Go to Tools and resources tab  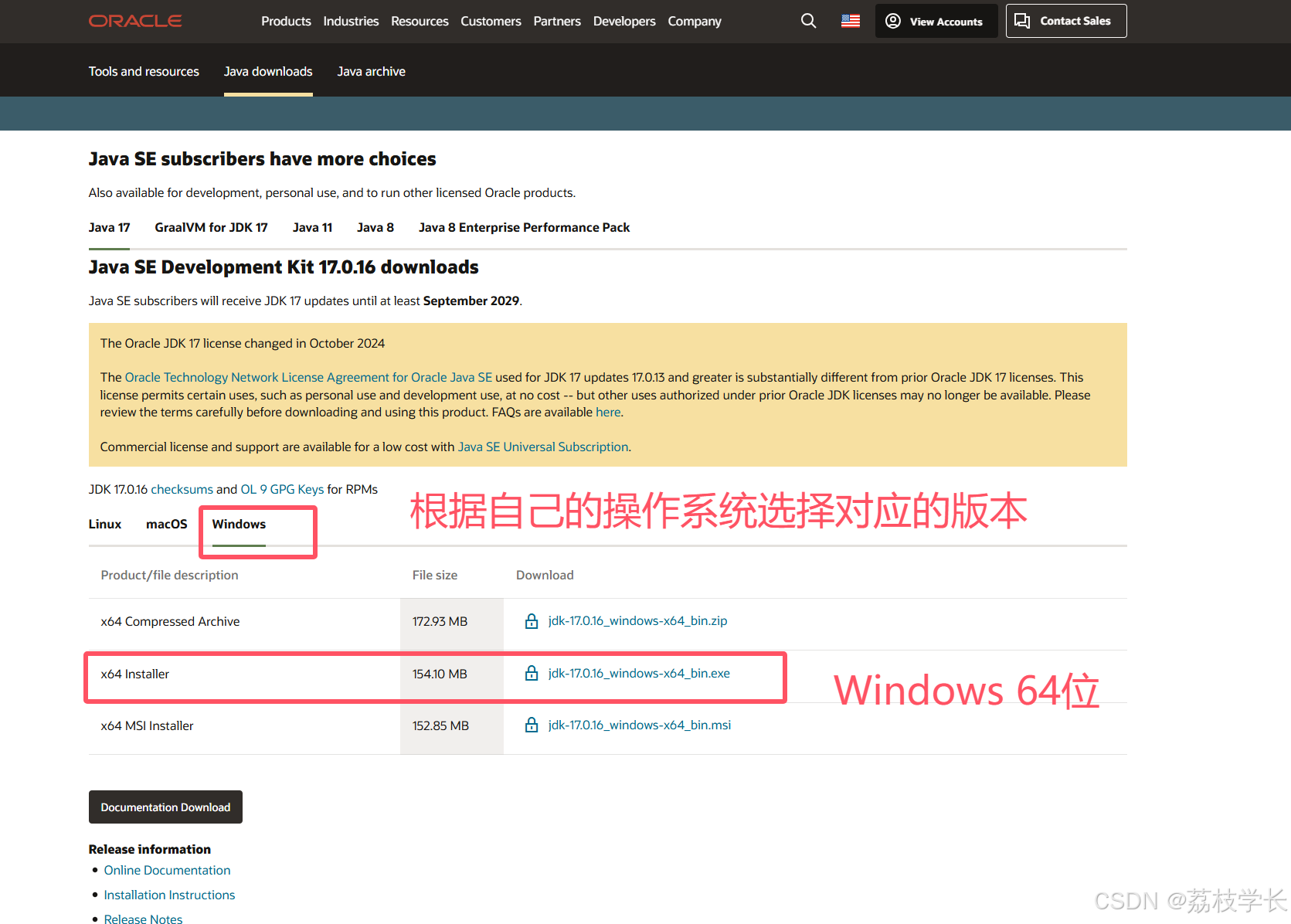coord(144,71)
